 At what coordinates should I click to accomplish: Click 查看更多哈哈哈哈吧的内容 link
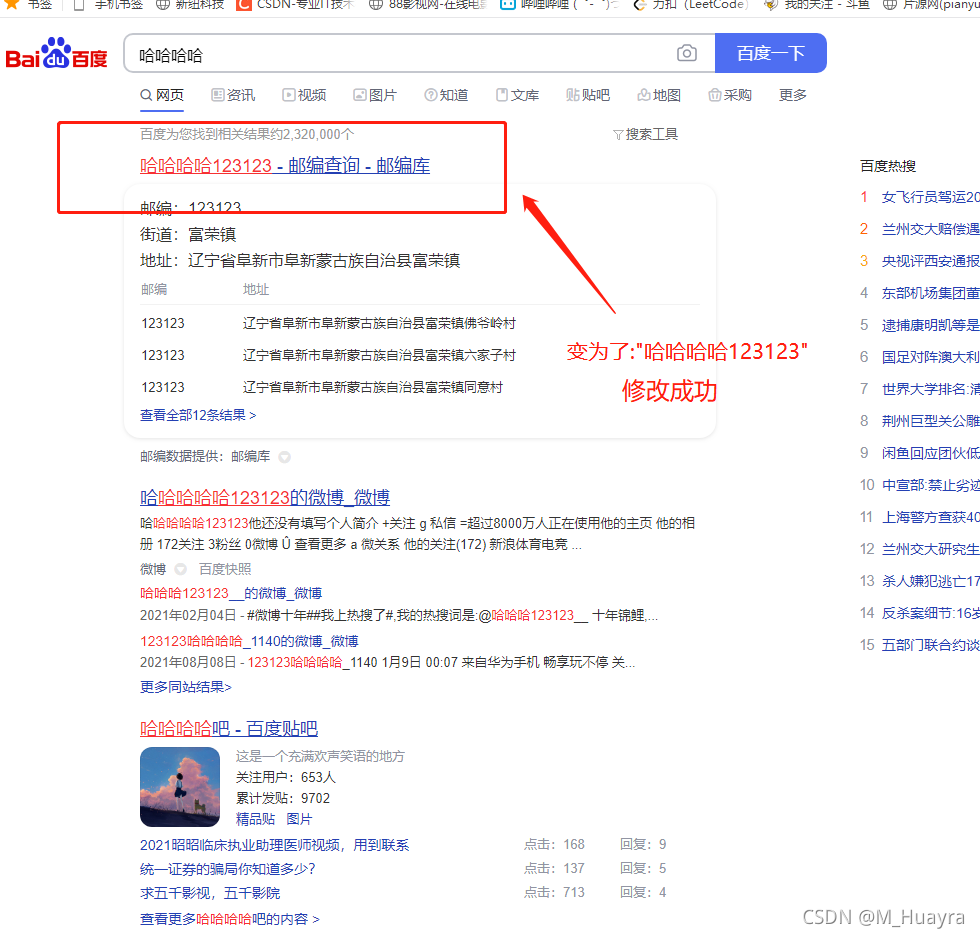pos(229,919)
